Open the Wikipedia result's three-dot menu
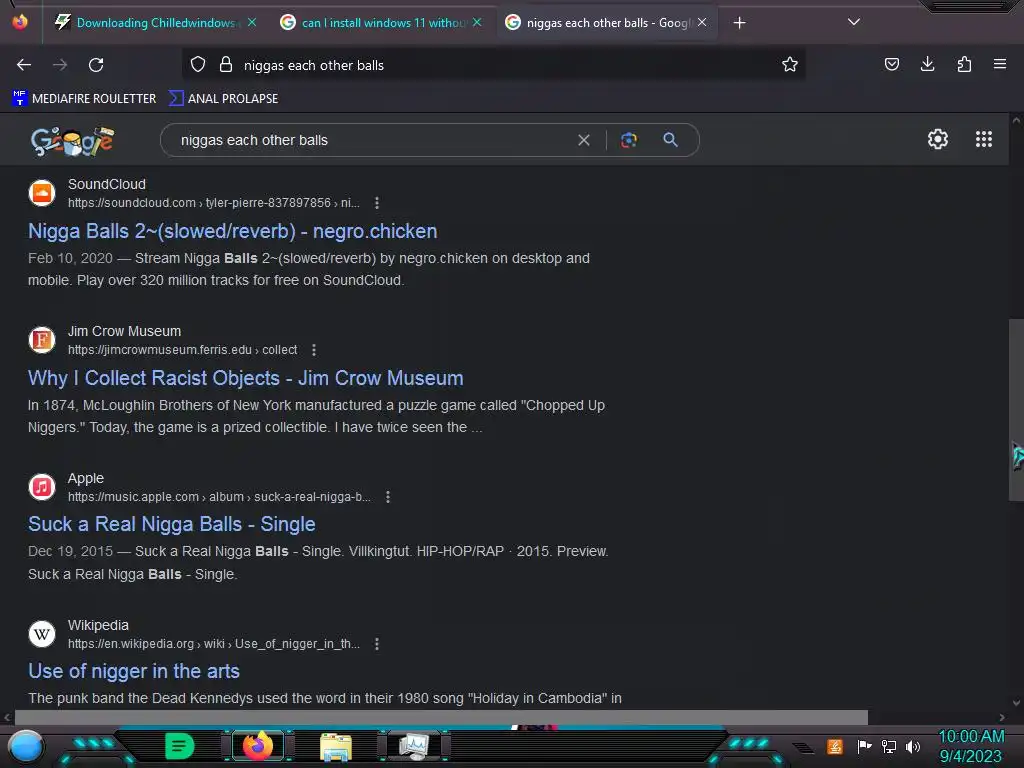Screen dimensions: 1024x768 coord(377,644)
